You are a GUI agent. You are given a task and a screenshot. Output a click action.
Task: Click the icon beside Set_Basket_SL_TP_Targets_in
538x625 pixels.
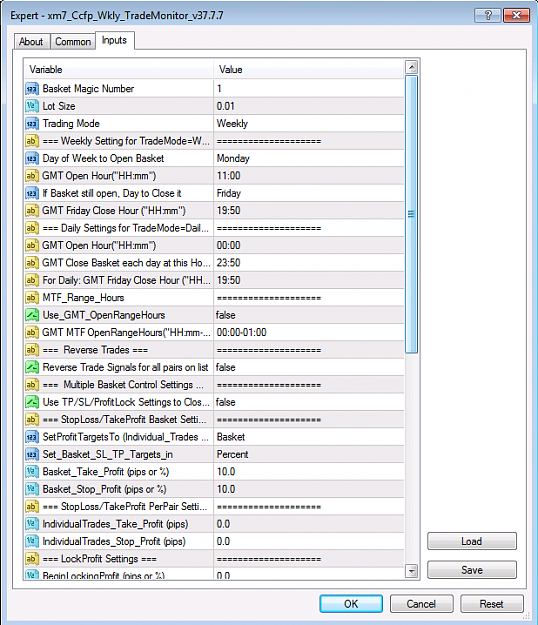click(x=32, y=454)
